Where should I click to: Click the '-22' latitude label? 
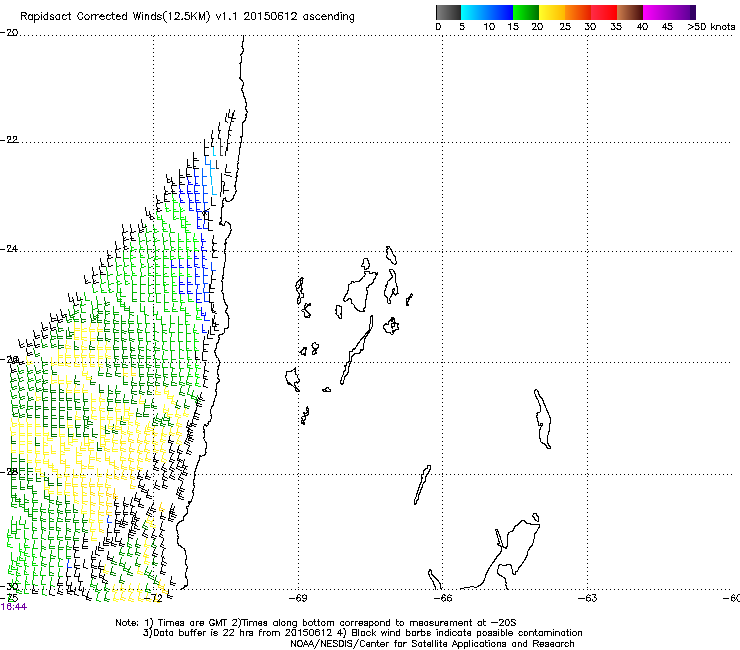point(9,140)
